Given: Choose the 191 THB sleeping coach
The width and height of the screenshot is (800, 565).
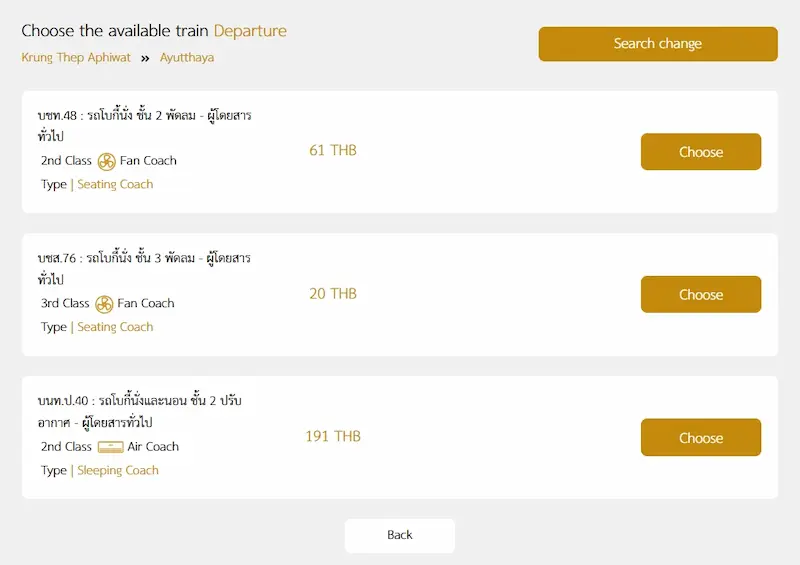Looking at the screenshot, I should (700, 438).
